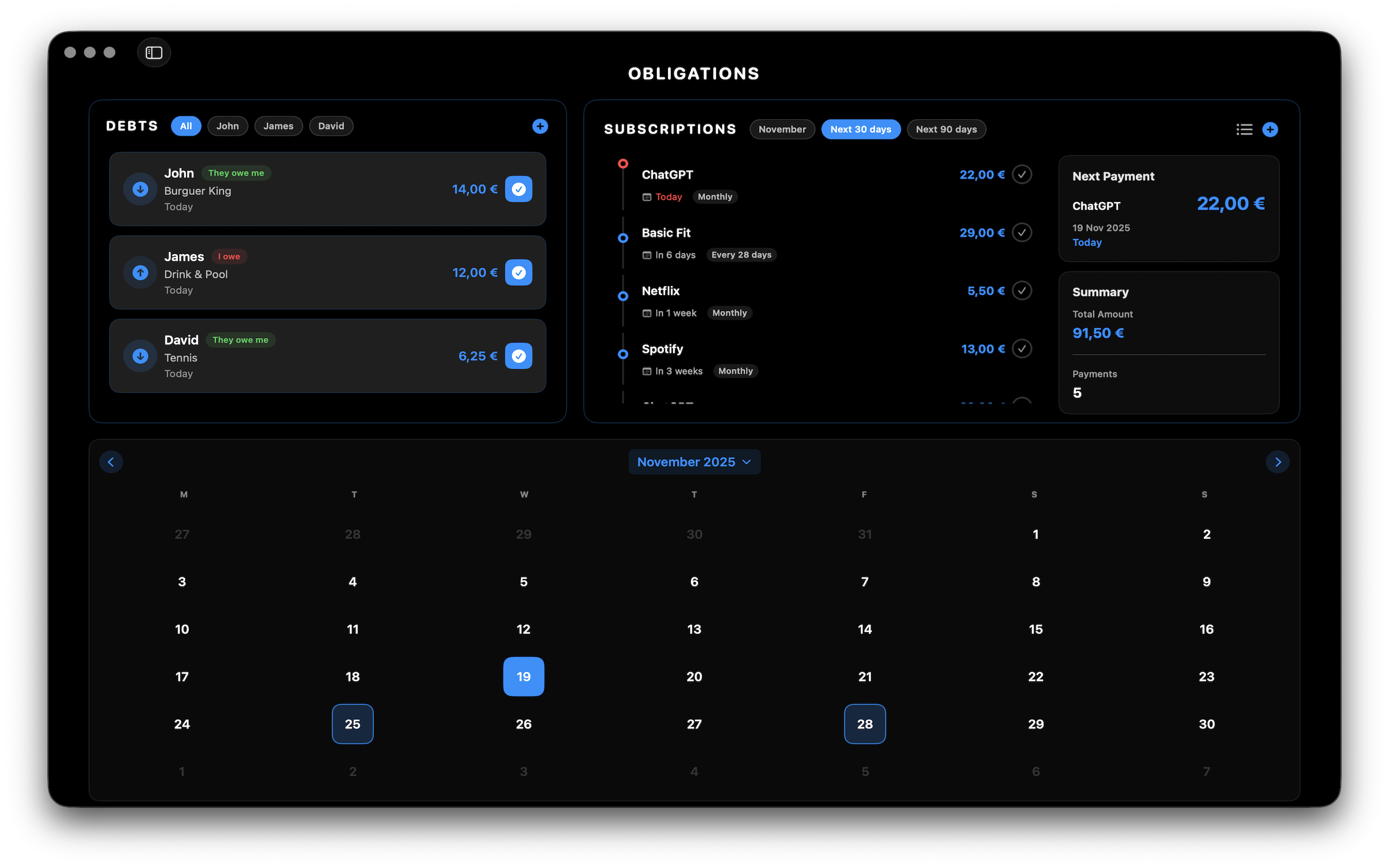Screen dimensions: 1389x868
Task: Mark the ChatGPT payment as paid
Action: coord(1022,175)
